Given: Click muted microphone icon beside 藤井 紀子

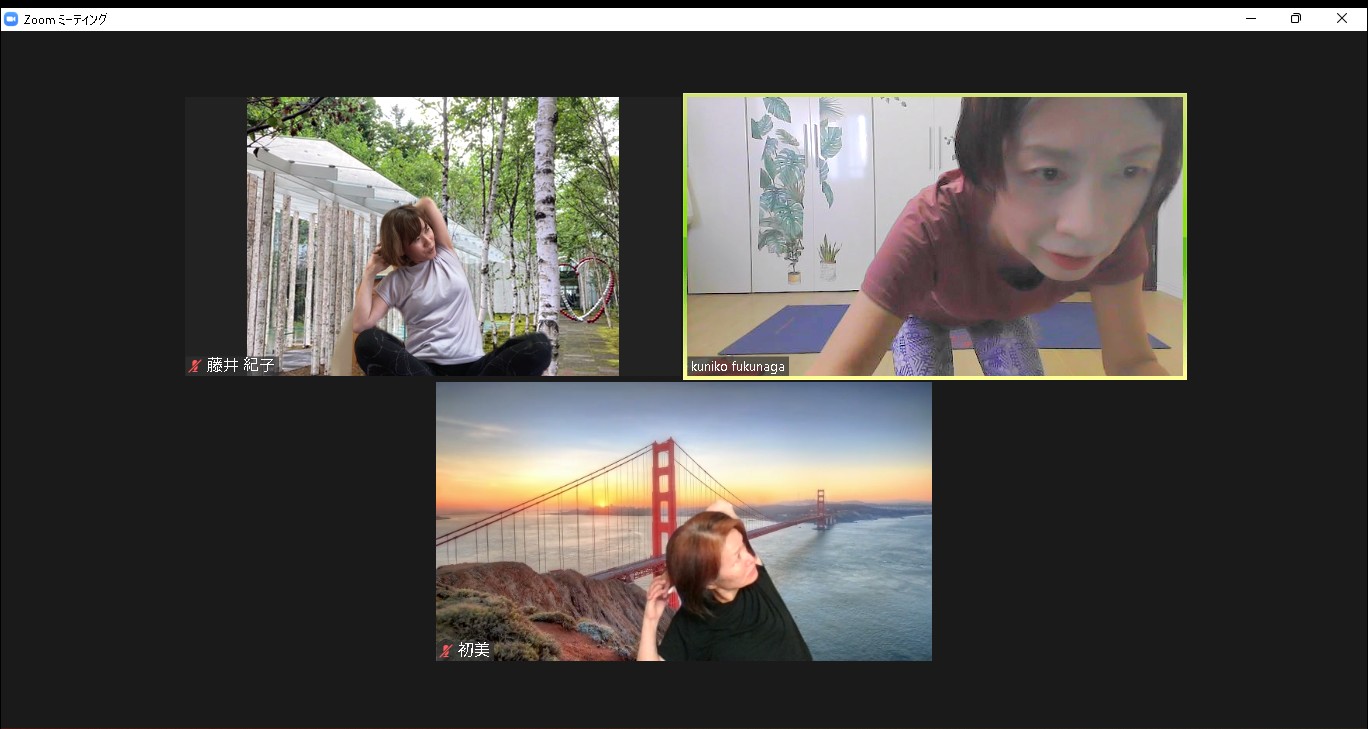Looking at the screenshot, I should pos(195,366).
